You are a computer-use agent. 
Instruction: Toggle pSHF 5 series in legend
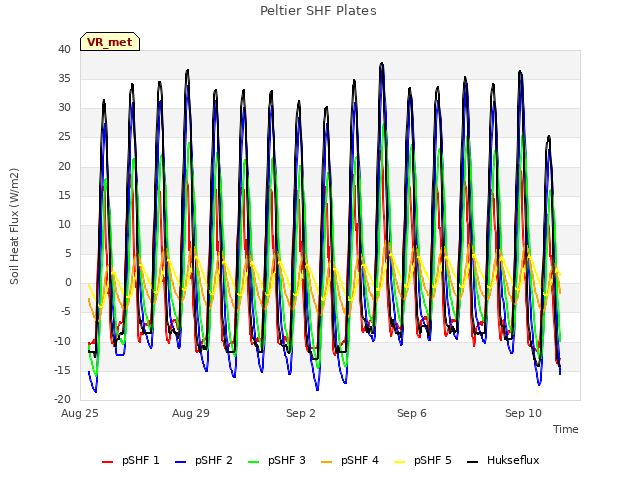pos(423,460)
